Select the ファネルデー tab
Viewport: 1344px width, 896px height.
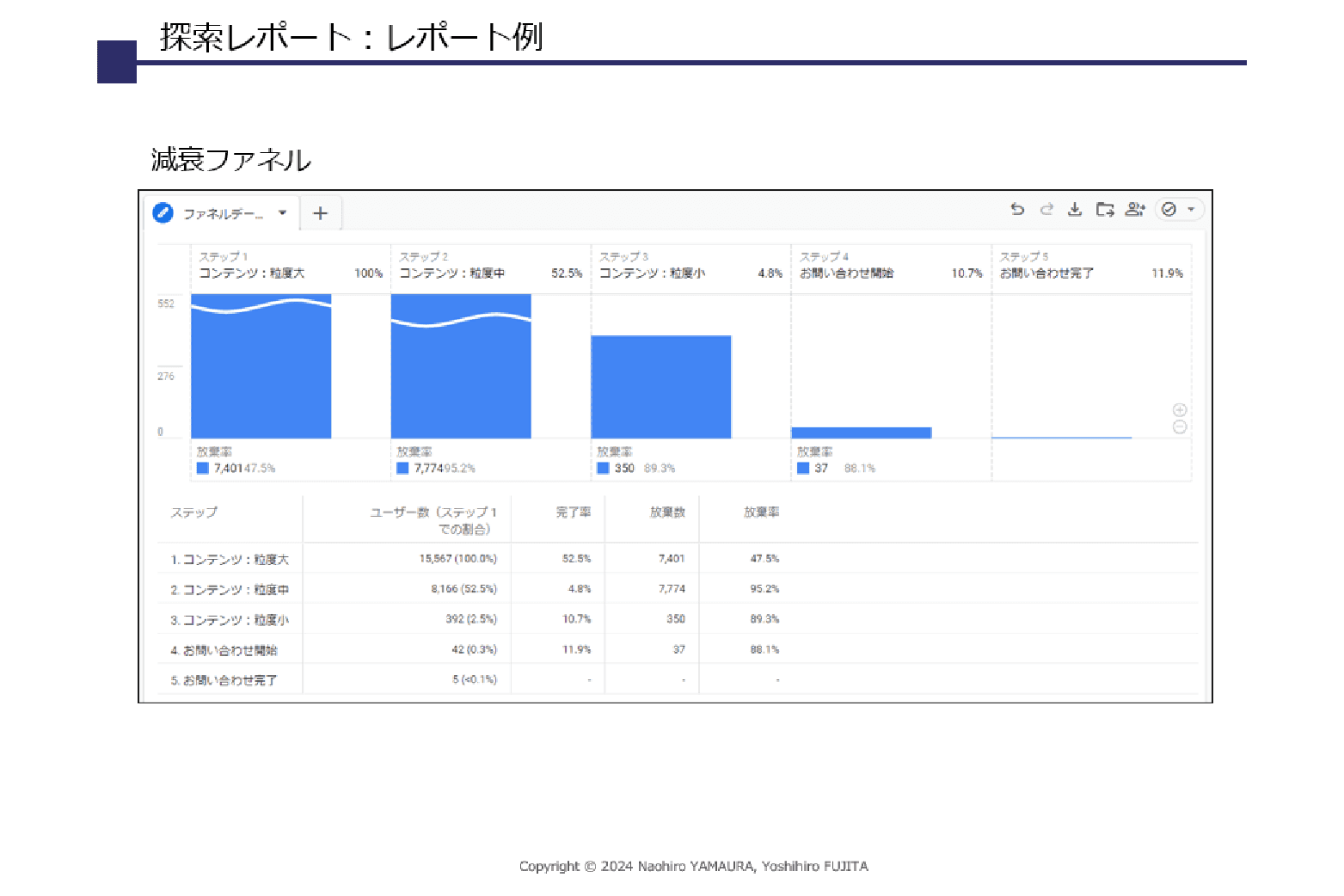click(x=222, y=213)
